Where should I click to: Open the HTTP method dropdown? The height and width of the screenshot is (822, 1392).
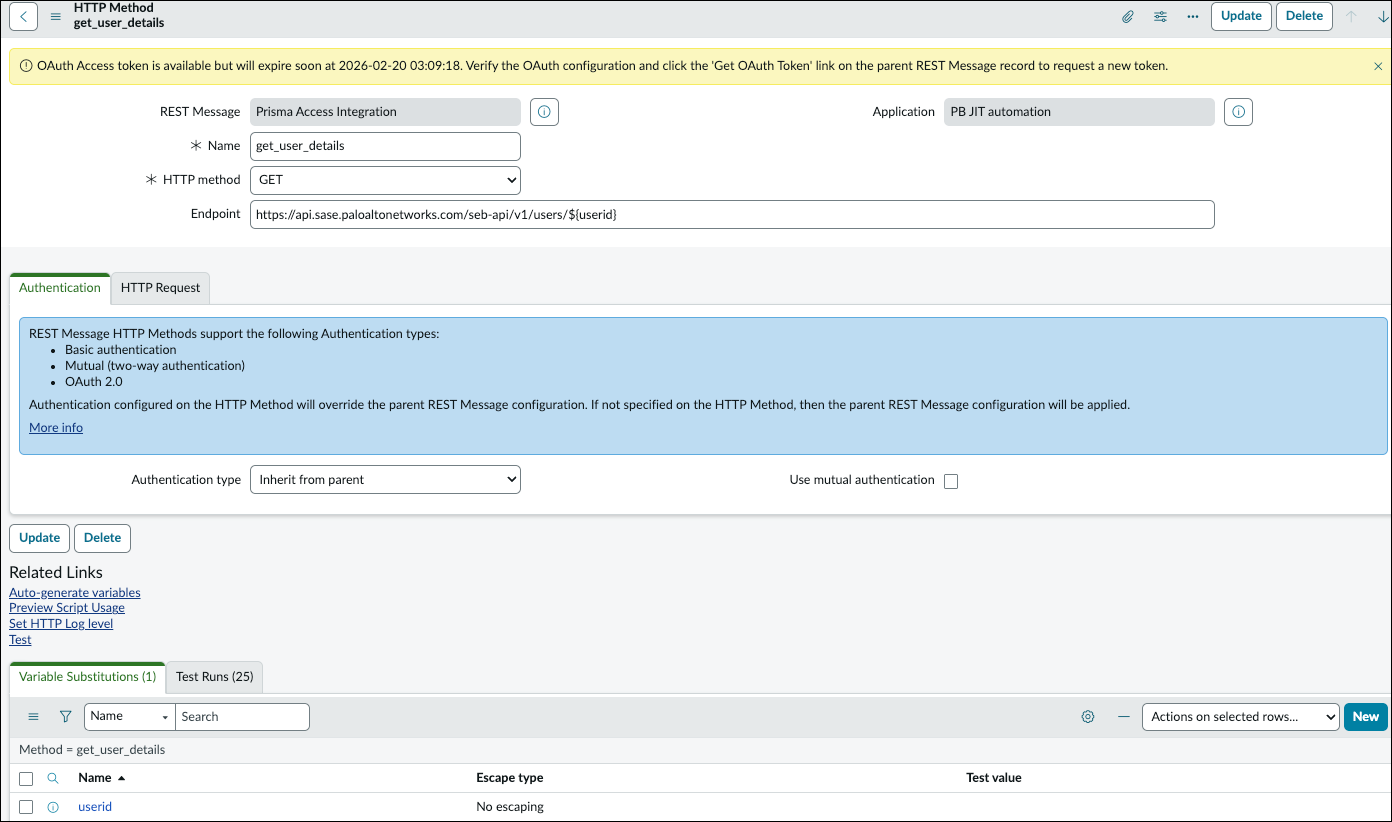385,180
